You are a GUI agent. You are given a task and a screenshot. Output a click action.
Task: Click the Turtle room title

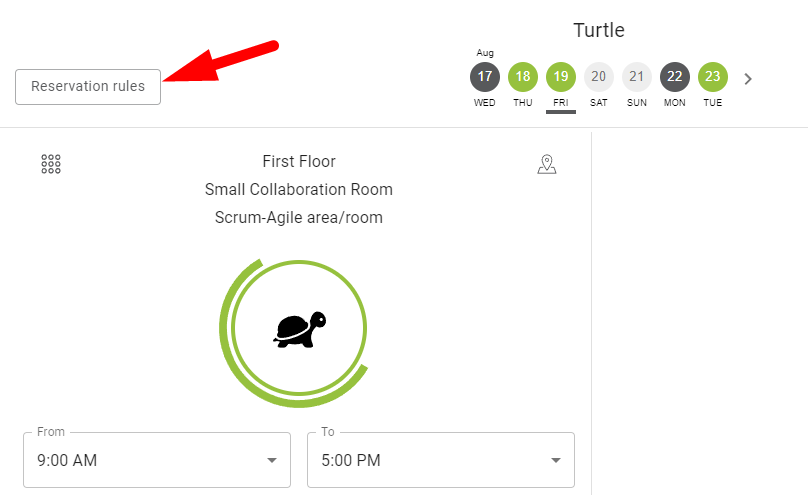point(599,30)
